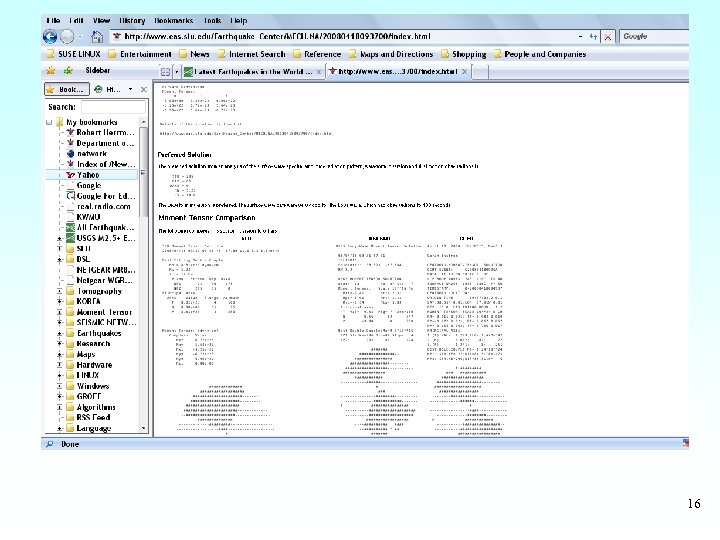
Task: Switch to Latest Earthquakes in the World tab
Action: [x=250, y=72]
